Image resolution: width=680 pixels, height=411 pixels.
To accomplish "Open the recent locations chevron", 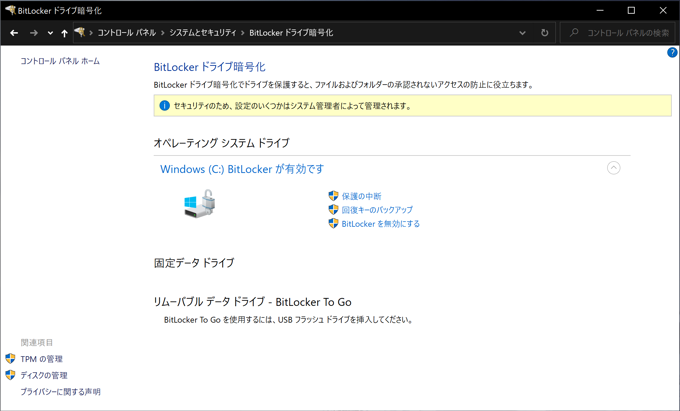I will [x=50, y=33].
